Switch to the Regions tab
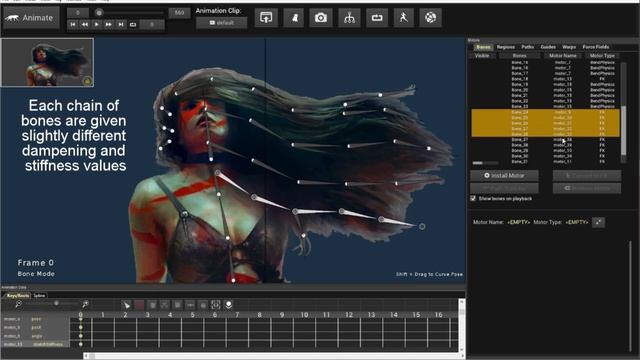 (x=506, y=47)
